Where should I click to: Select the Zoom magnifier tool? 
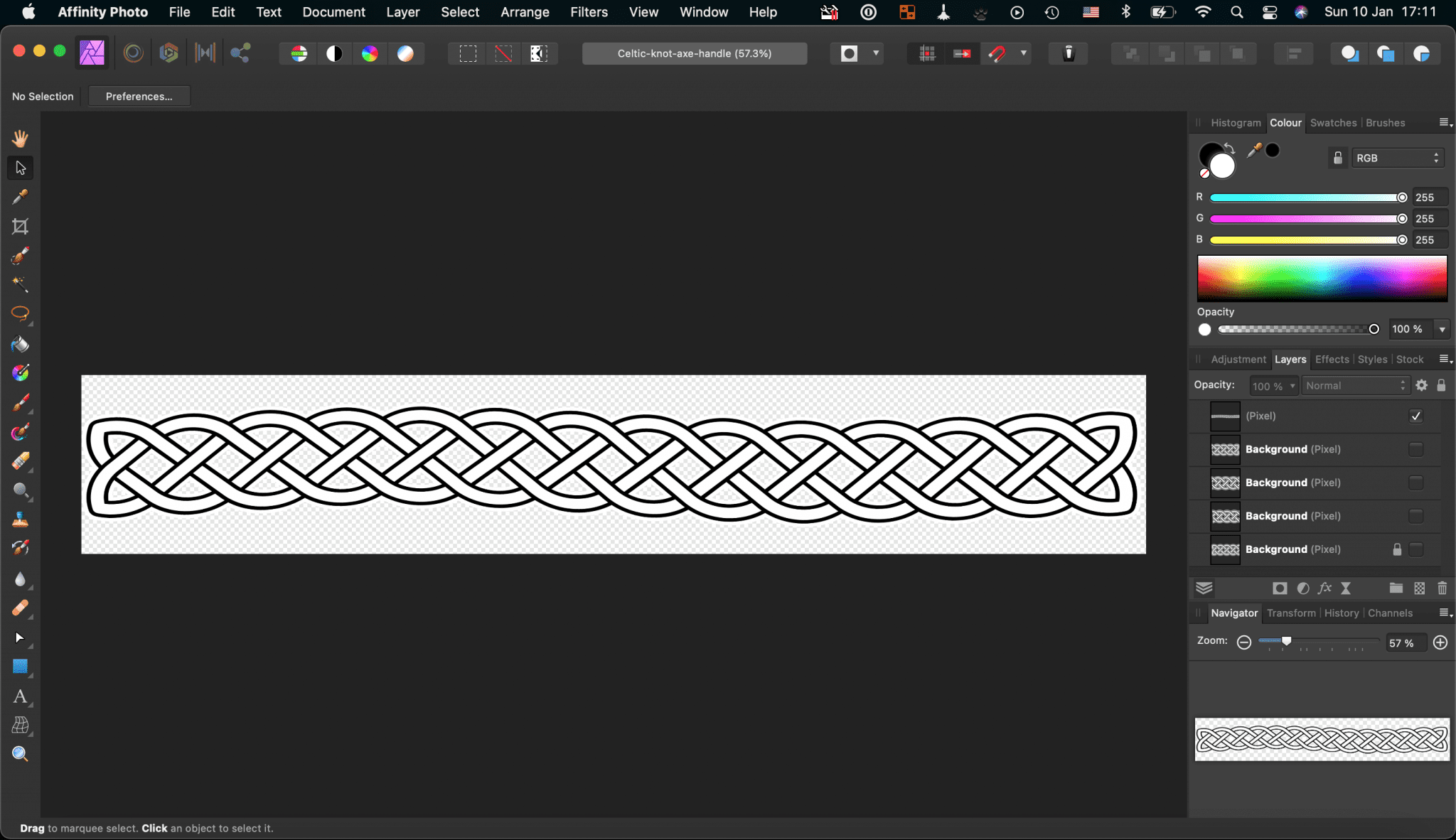(20, 754)
